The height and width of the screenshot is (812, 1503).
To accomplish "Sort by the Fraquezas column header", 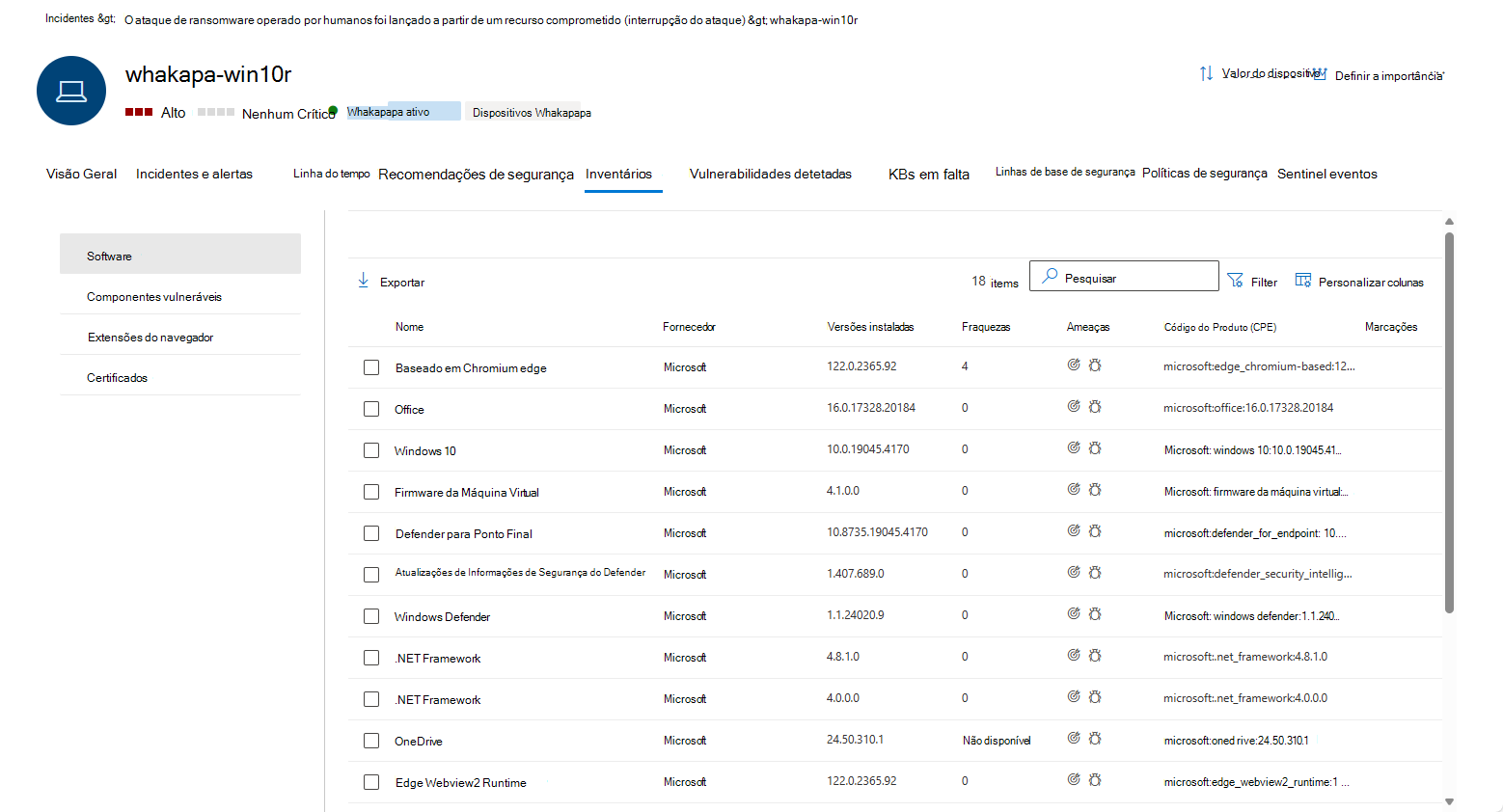I will click(986, 327).
